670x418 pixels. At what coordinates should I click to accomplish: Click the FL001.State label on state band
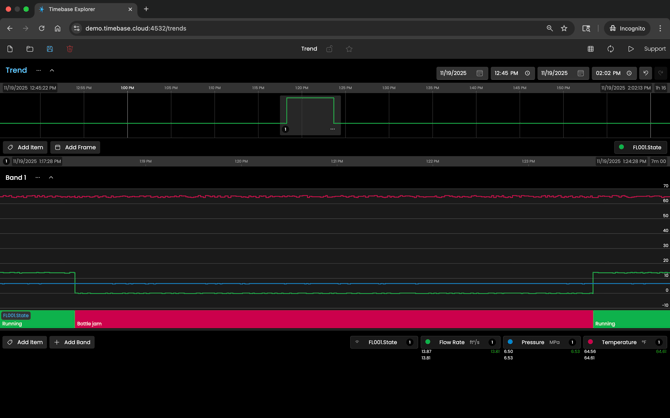(16, 315)
